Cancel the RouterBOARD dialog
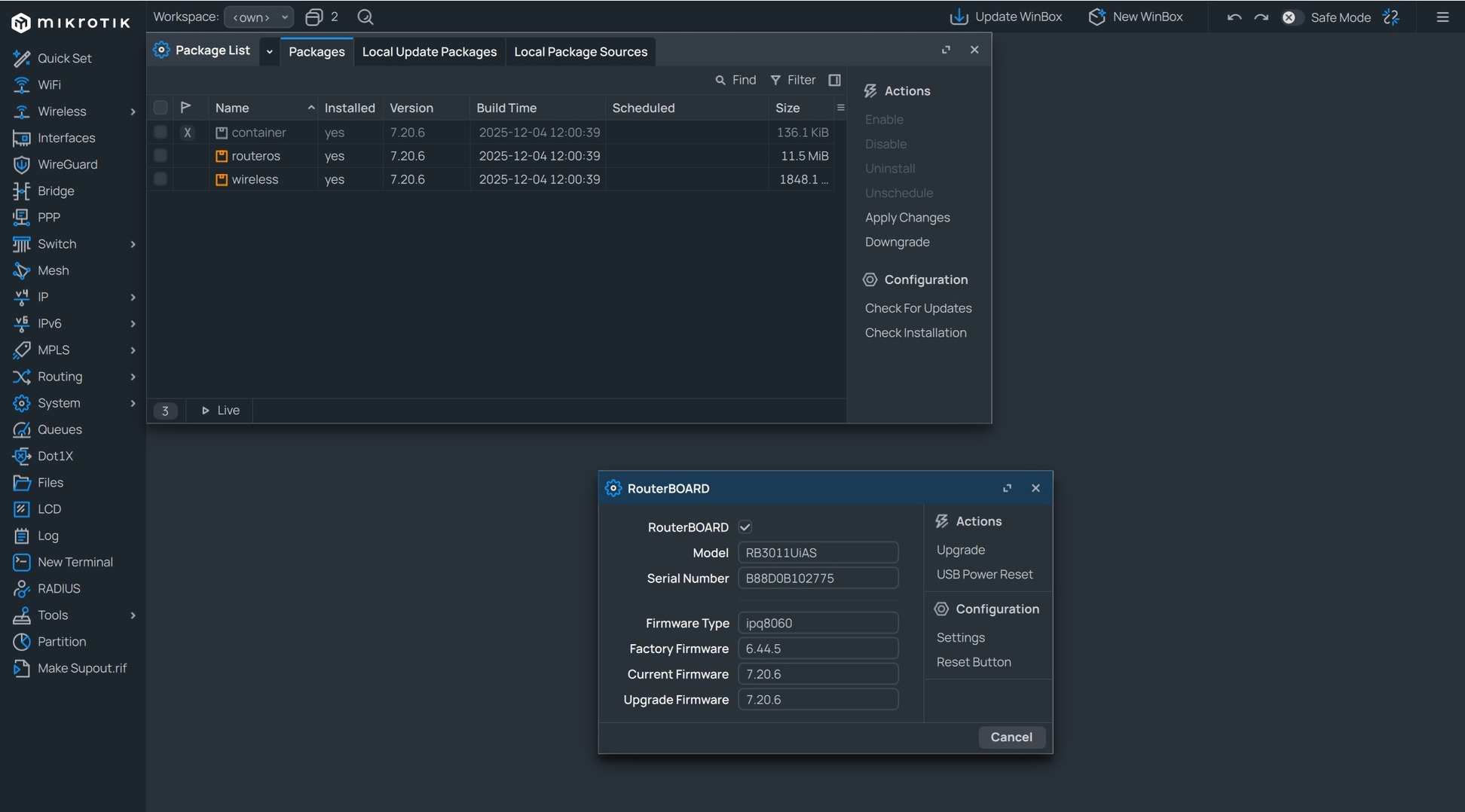The height and width of the screenshot is (812, 1465). (1011, 737)
